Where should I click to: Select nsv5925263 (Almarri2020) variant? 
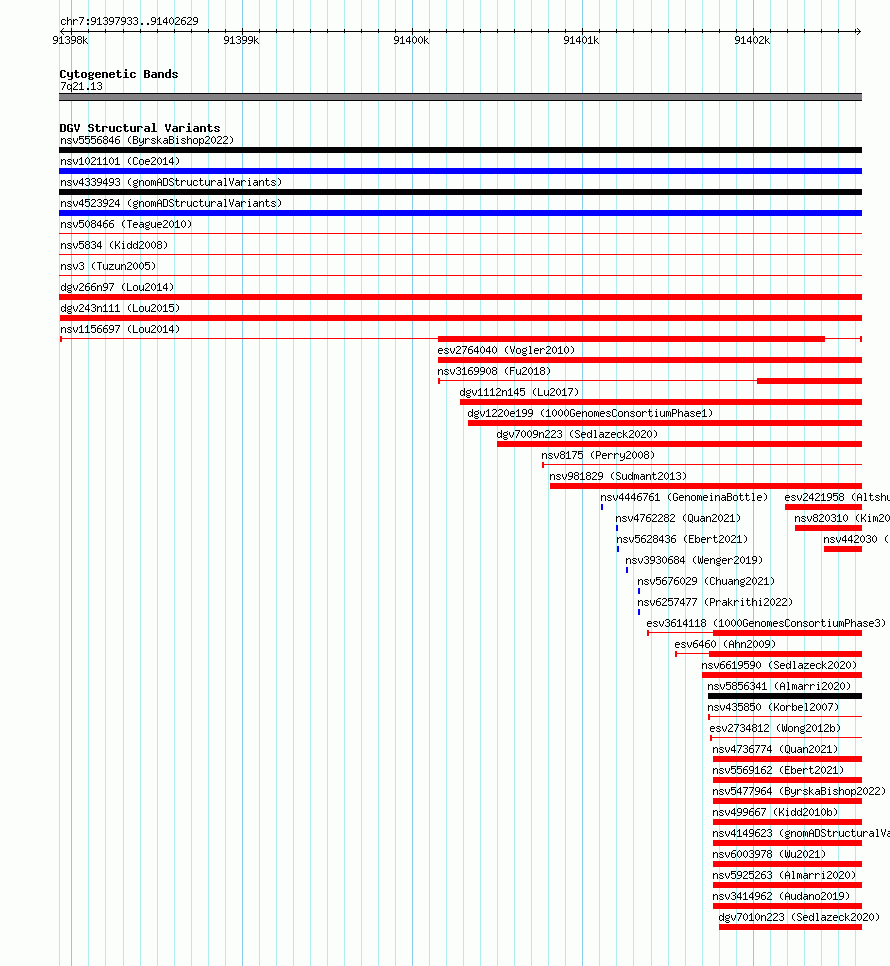pos(785,874)
